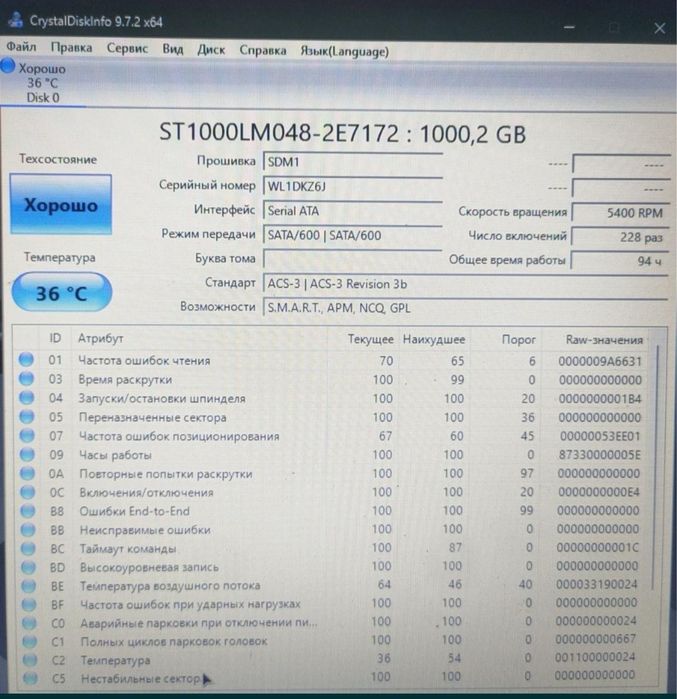
Task: Open the Диск menu
Action: point(211,49)
